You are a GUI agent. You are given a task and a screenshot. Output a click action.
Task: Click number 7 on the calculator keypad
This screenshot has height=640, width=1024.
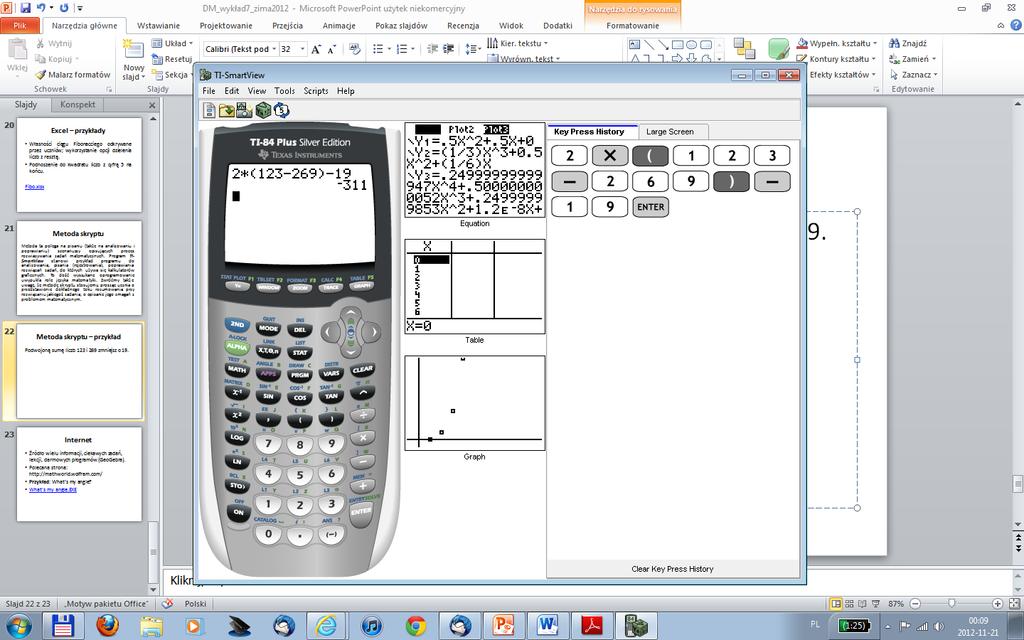[268, 444]
